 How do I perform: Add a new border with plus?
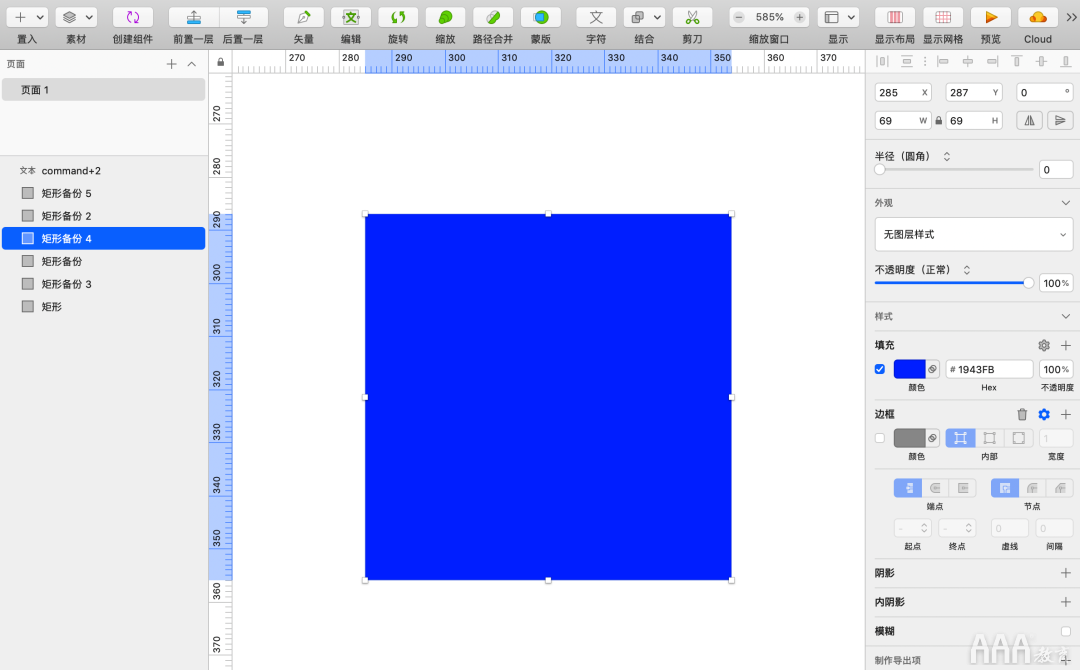1066,414
